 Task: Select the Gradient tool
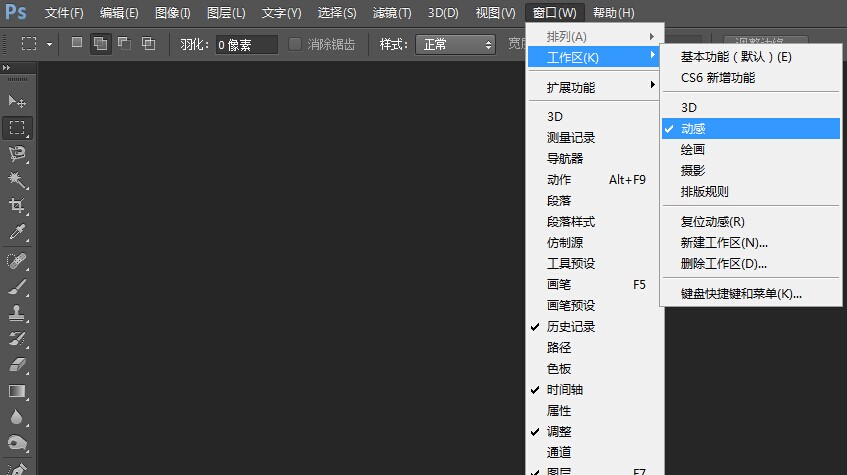click(17, 391)
